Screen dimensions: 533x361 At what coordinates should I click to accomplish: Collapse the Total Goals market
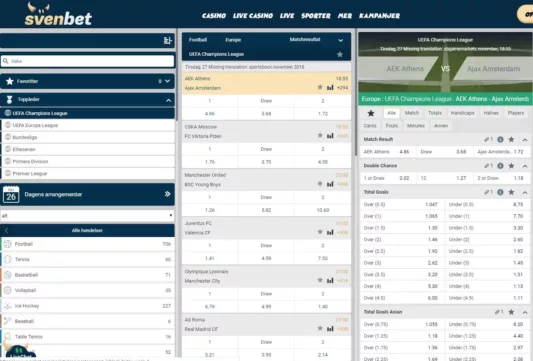525,193
